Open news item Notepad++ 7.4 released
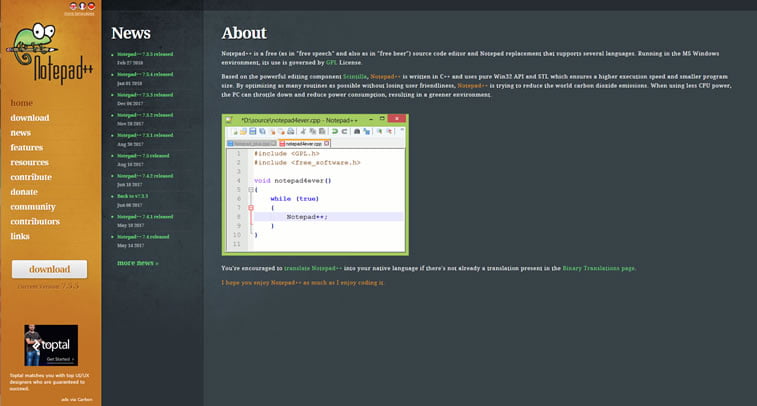Screen dimensions: 757x406 [x=143, y=237]
